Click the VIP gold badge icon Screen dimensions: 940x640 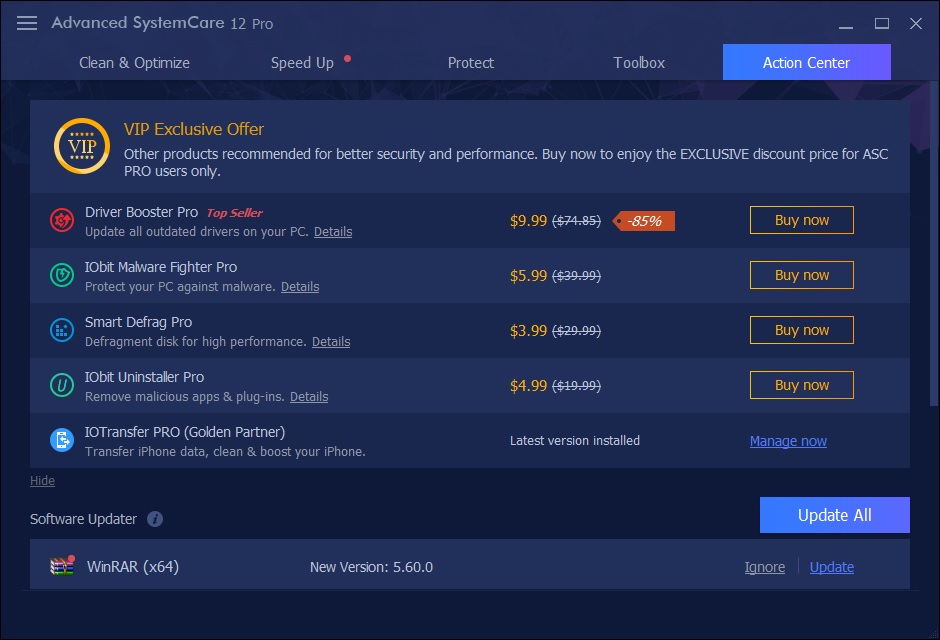click(82, 146)
